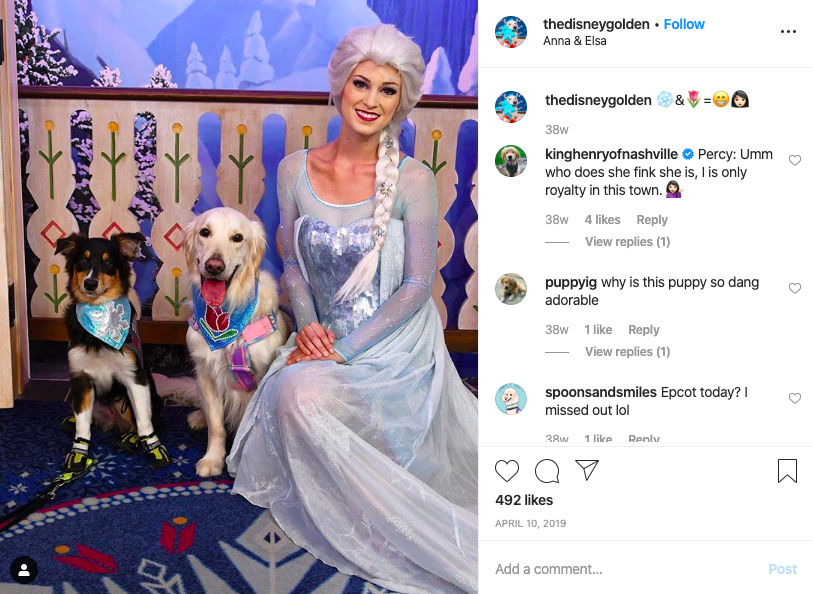The image size is (813, 594).
Task: Follow thedisneygolden account
Action: point(684,24)
